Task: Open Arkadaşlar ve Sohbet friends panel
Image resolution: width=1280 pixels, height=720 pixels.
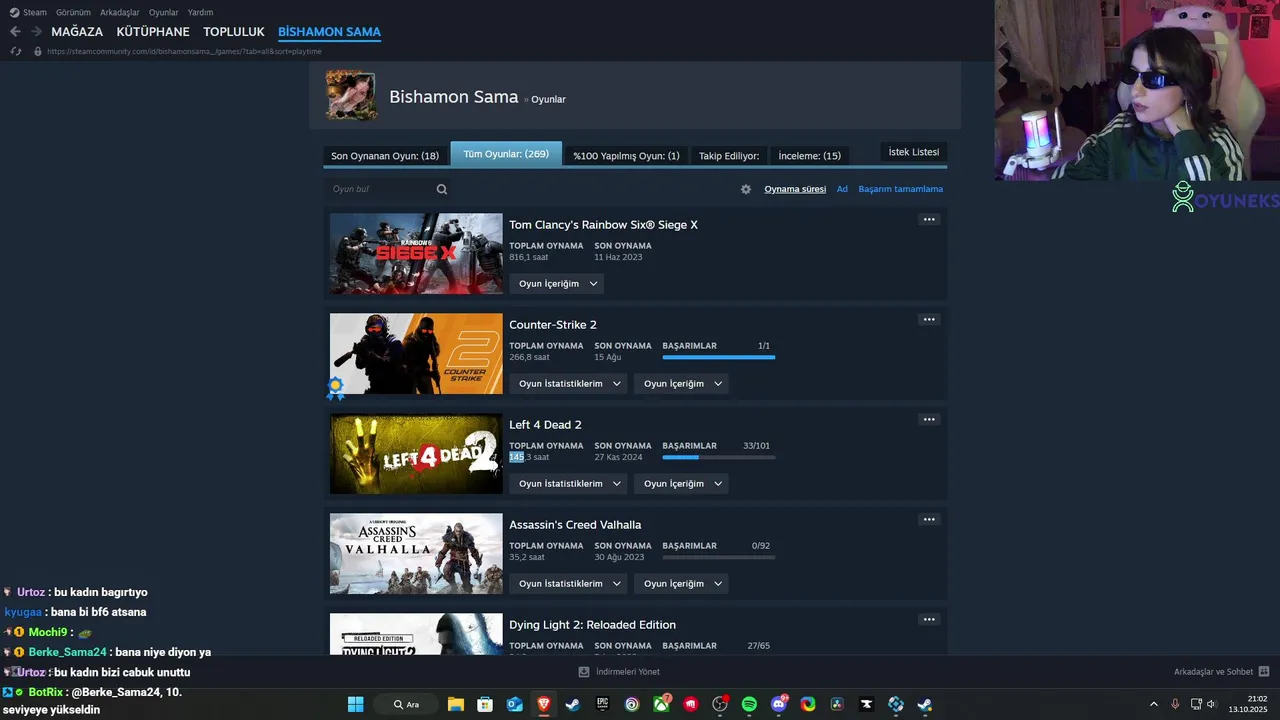Action: click(x=1221, y=672)
